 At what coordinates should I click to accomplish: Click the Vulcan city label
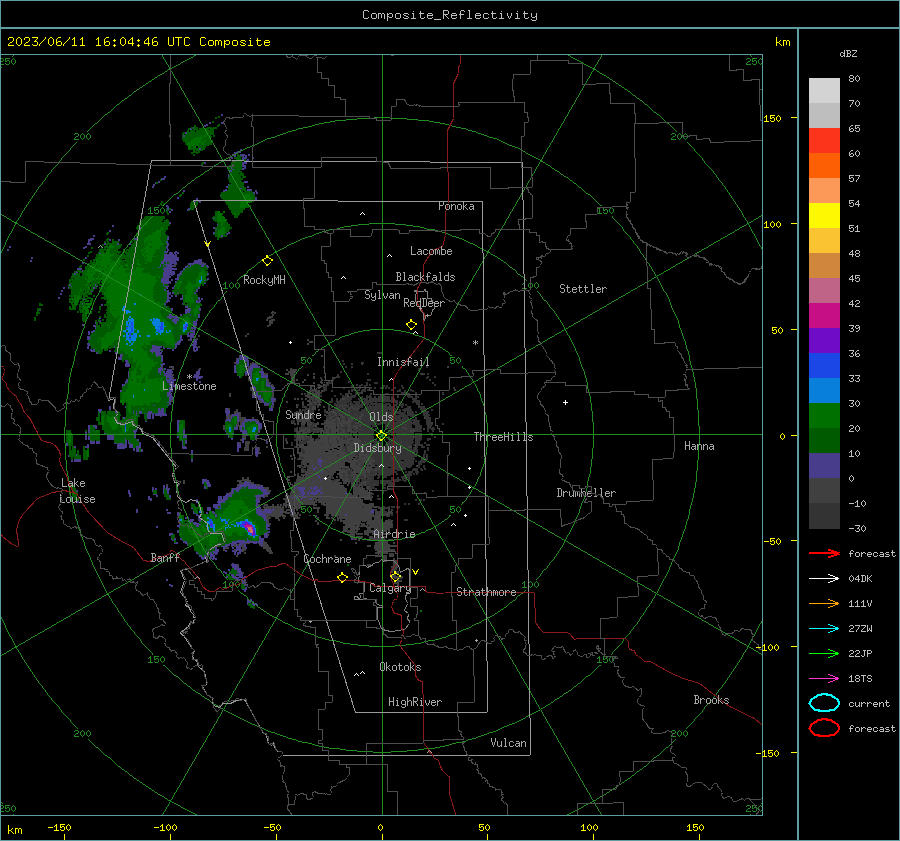[509, 743]
